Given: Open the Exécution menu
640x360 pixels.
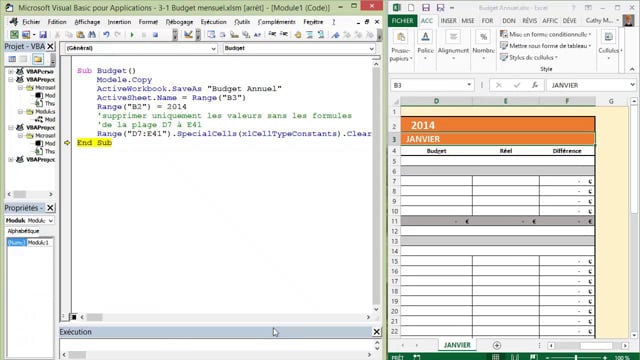Looking at the screenshot, I should point(213,22).
